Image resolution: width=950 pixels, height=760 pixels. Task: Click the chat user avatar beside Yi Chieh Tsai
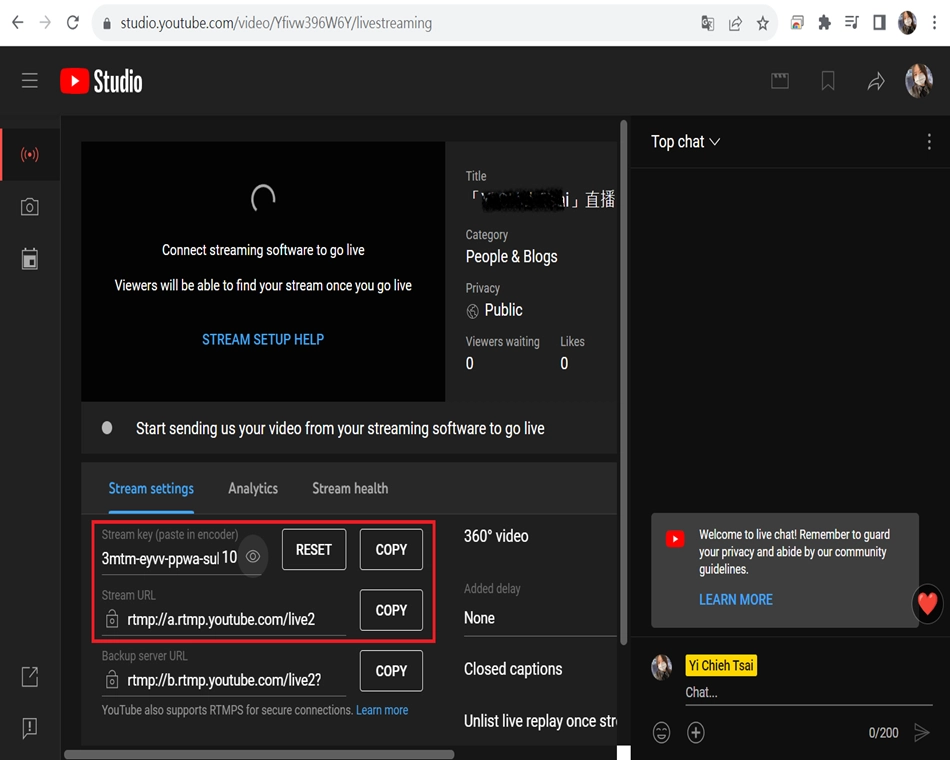(x=661, y=667)
